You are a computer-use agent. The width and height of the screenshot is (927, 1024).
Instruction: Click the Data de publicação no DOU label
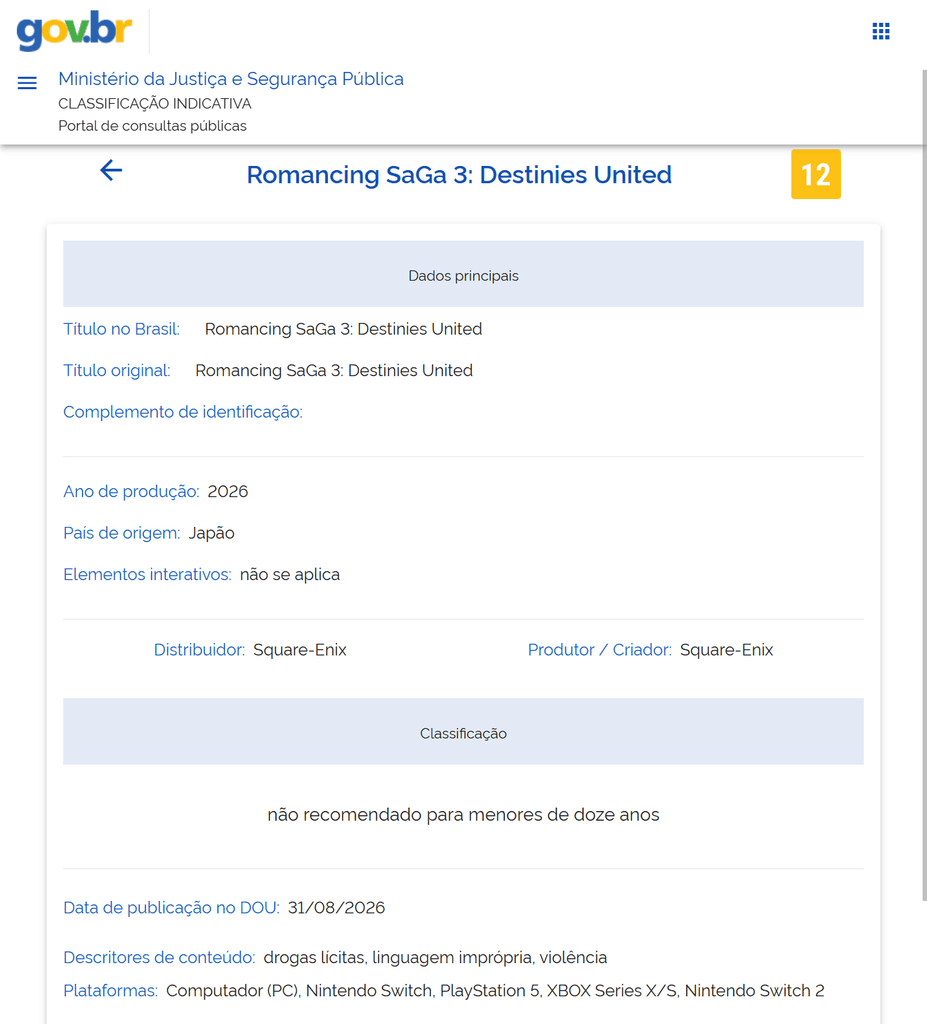pos(171,908)
